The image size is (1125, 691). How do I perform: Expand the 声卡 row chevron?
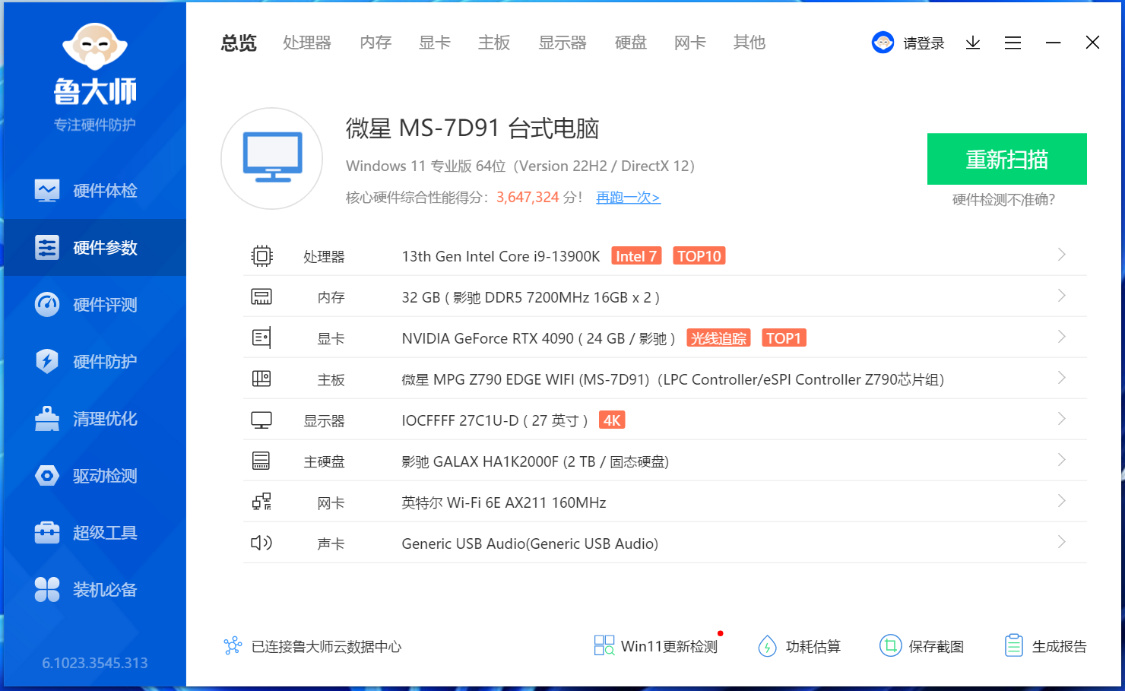point(1062,542)
